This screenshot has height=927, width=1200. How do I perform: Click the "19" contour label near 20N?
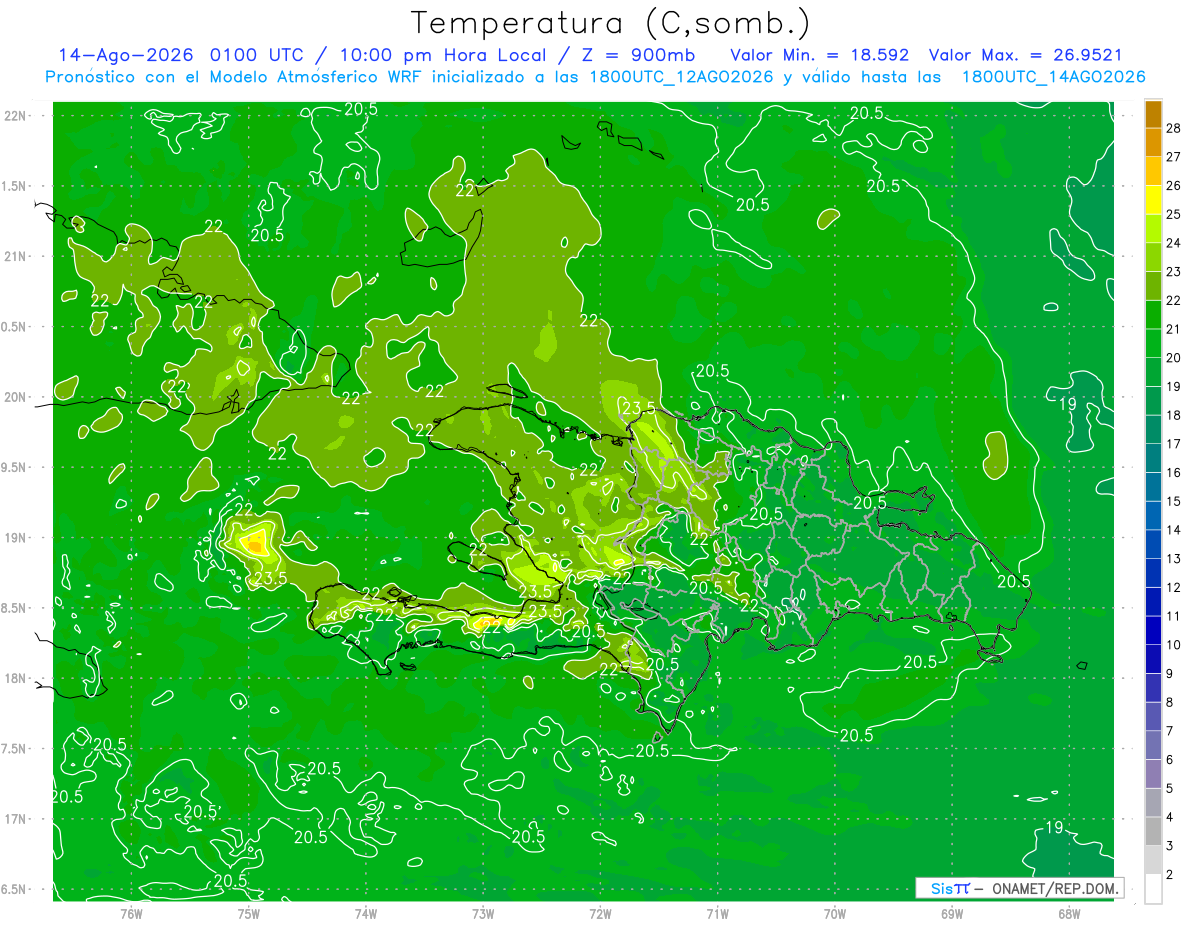(x=1068, y=403)
